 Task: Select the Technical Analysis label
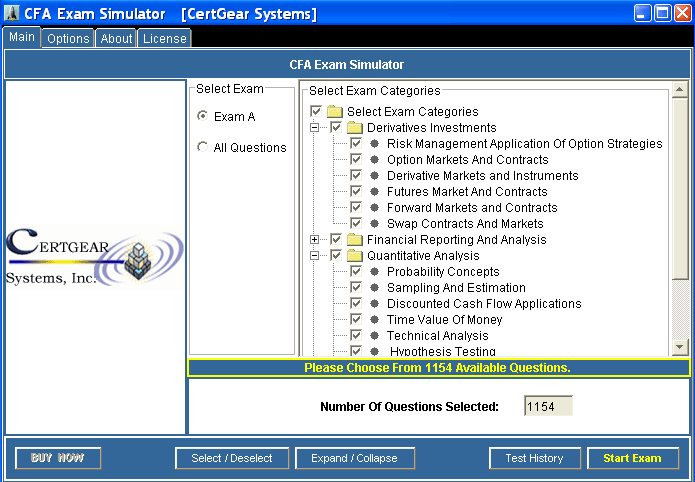(x=437, y=335)
